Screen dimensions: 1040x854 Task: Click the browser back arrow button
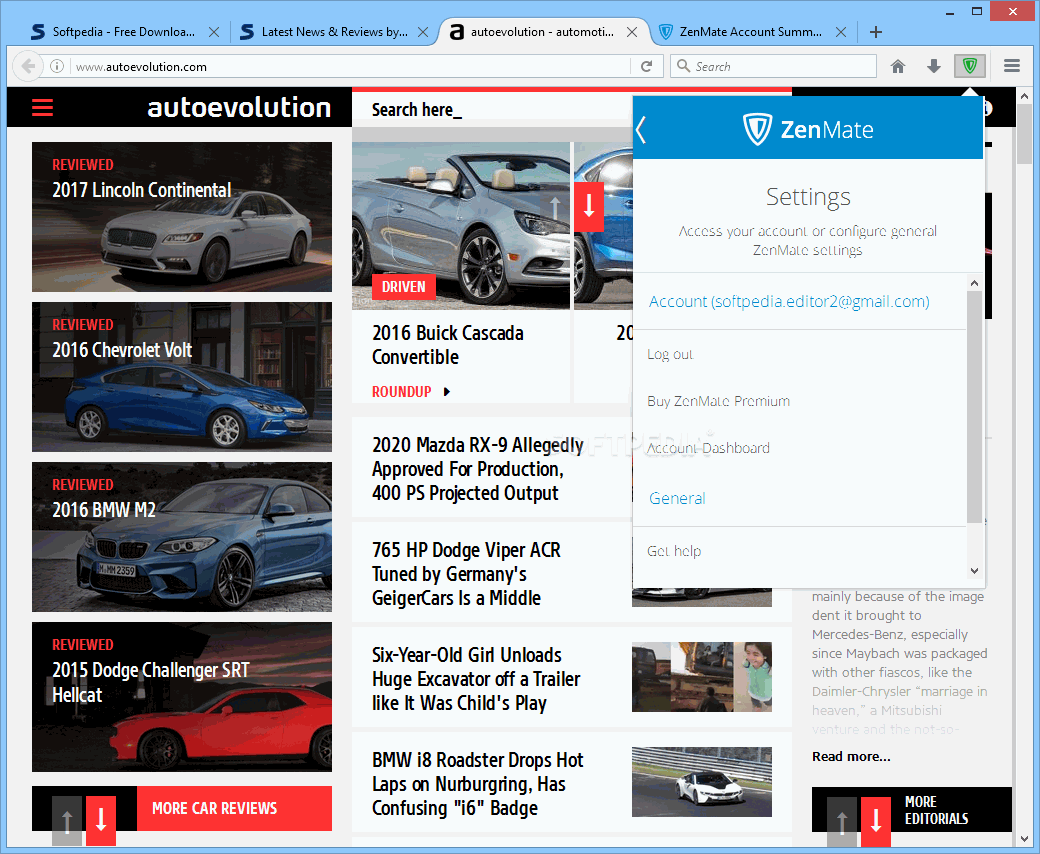tap(28, 66)
